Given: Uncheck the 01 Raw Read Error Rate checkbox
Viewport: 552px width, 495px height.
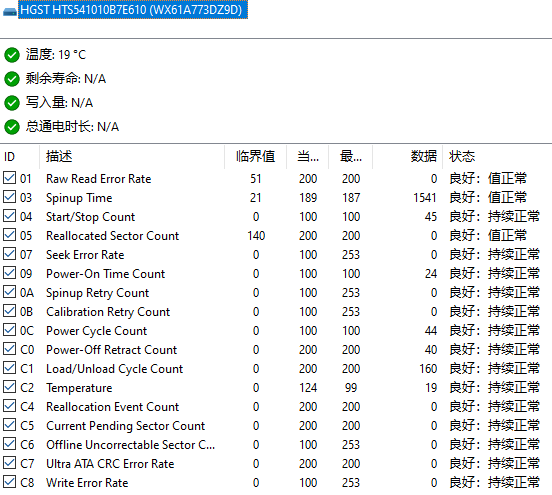Looking at the screenshot, I should click(x=10, y=178).
